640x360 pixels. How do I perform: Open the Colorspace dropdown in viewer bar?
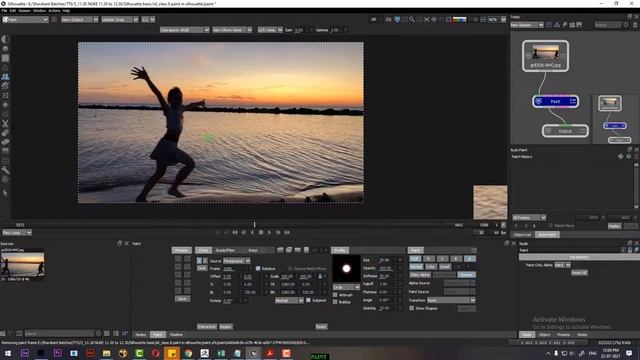(184, 30)
